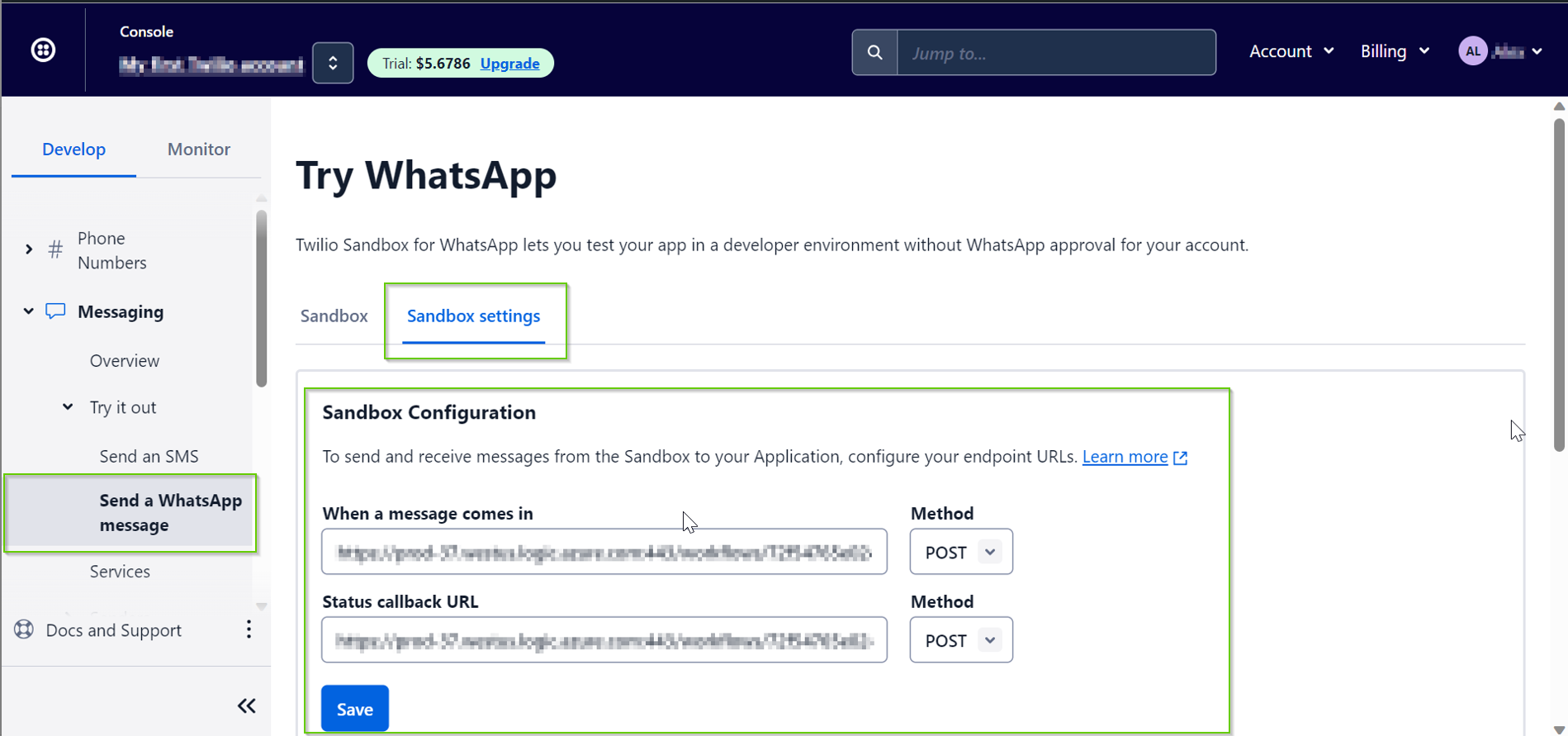Click the AL user avatar
The height and width of the screenshot is (736, 1568).
click(x=1472, y=51)
